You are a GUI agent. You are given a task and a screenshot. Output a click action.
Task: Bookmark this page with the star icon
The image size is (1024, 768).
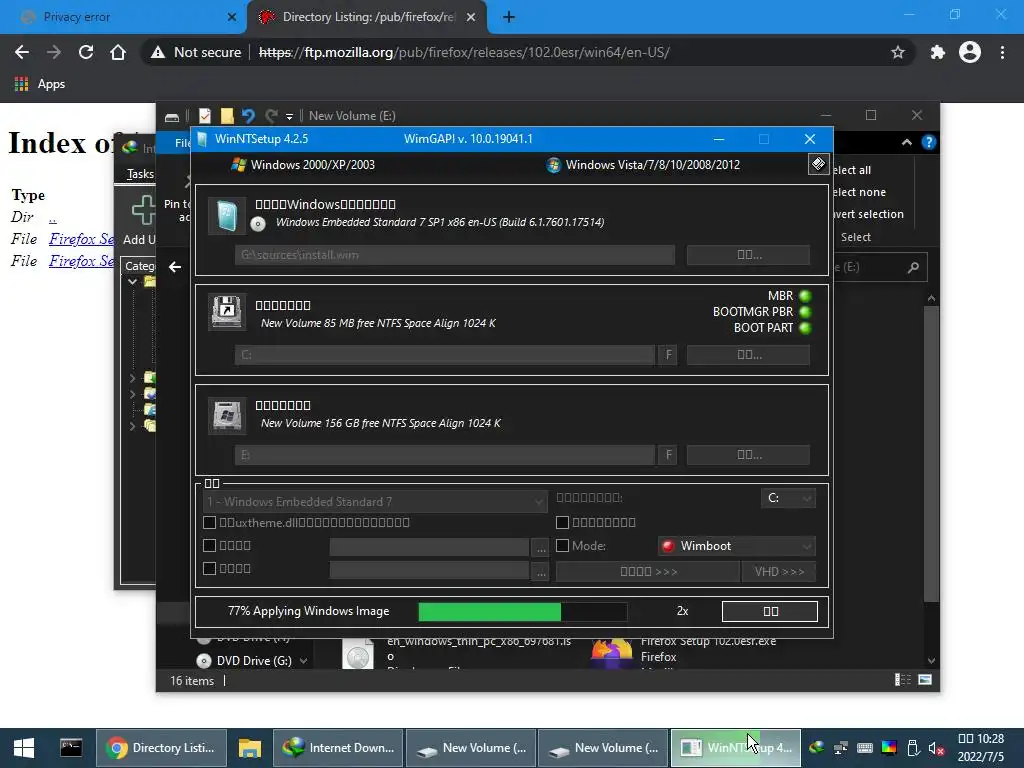click(x=898, y=52)
